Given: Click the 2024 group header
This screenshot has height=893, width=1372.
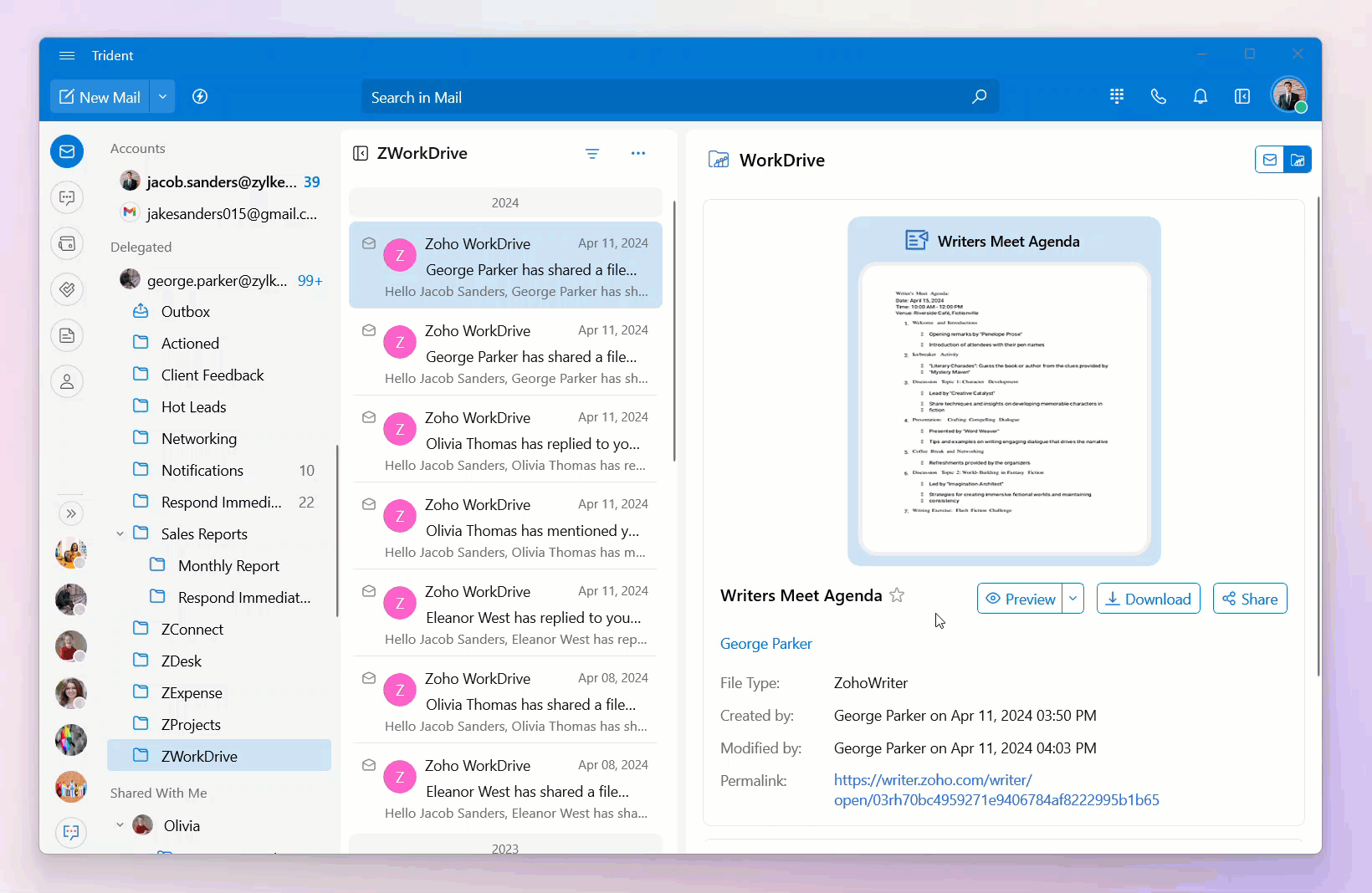Looking at the screenshot, I should (x=505, y=202).
